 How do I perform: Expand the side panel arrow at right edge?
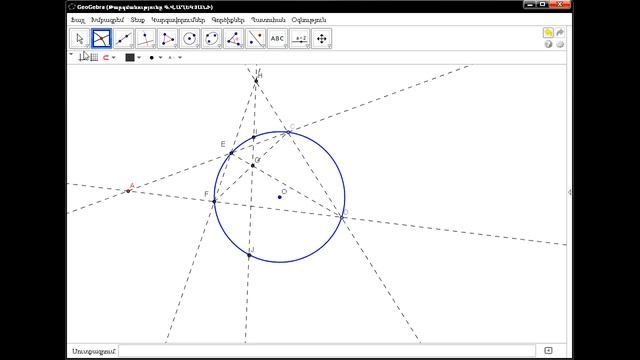click(x=569, y=192)
